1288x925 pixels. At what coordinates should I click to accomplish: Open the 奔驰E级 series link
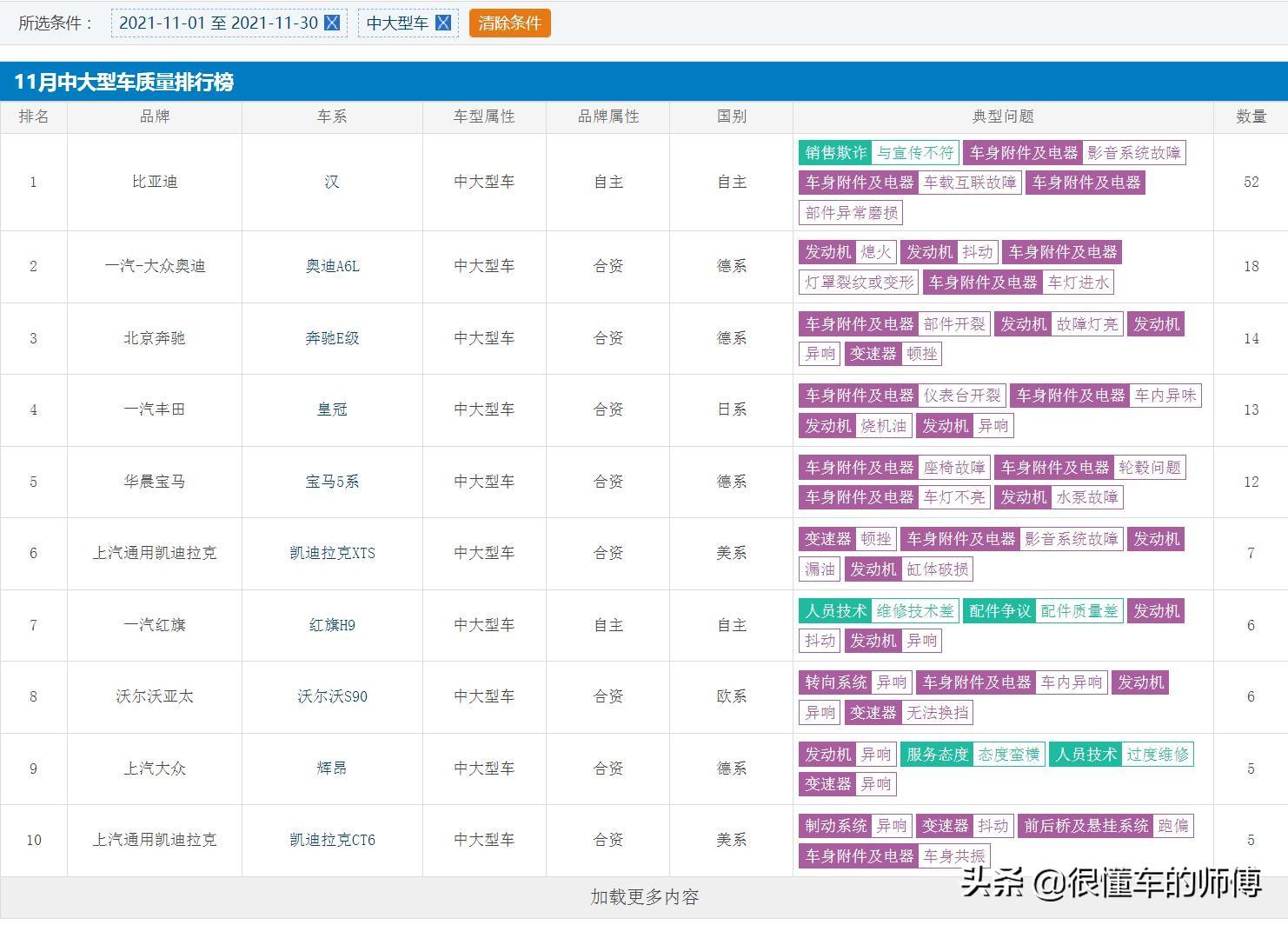(x=332, y=338)
